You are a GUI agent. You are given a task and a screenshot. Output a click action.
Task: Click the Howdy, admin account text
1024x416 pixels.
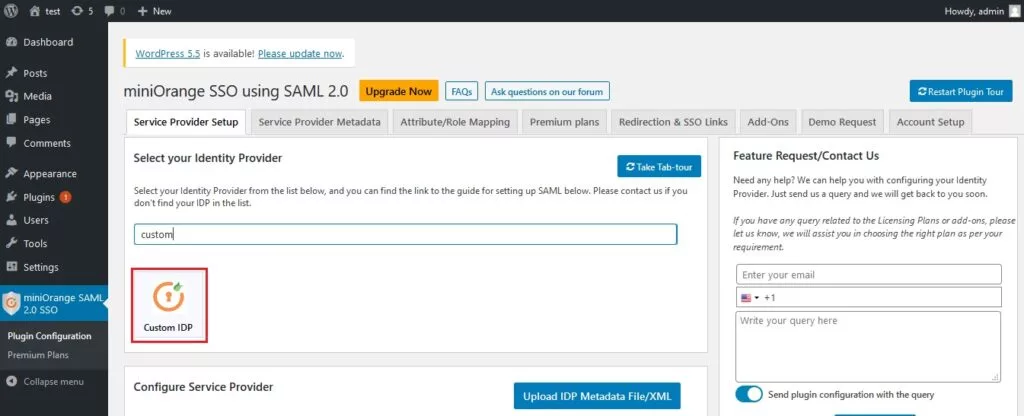pyautogui.click(x=974, y=11)
